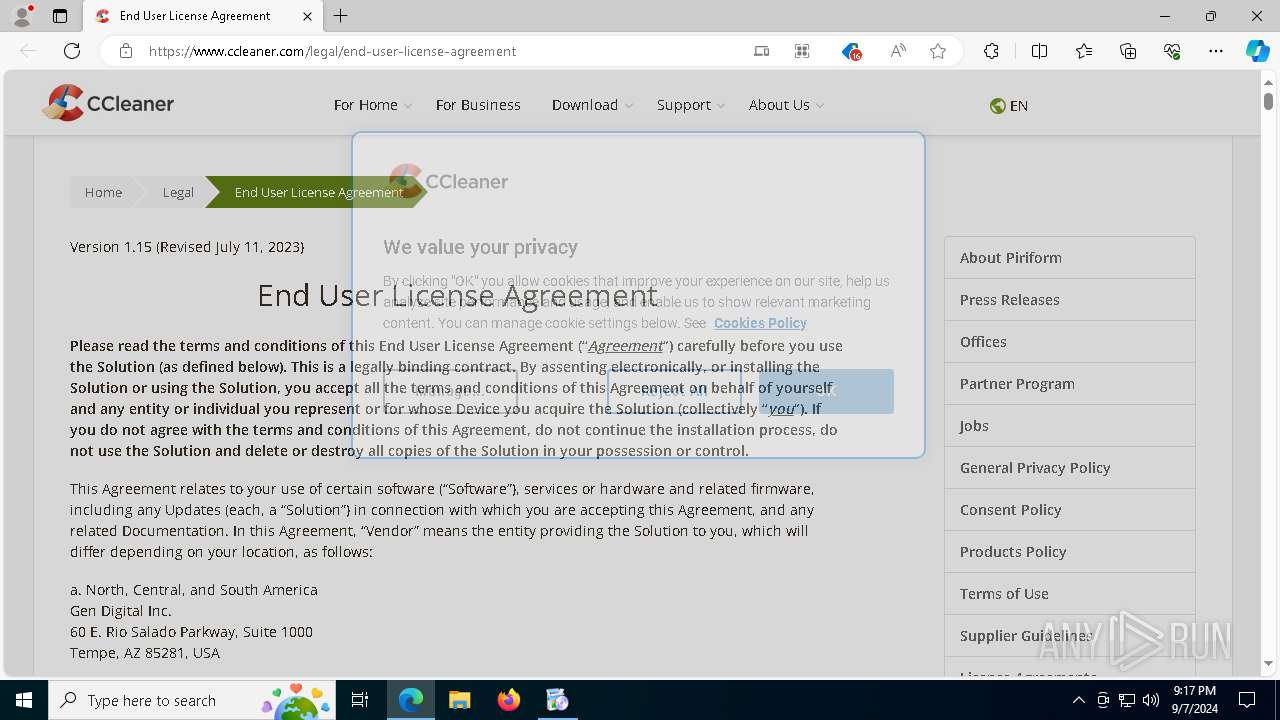
Task: Switch to Microsoft Edge on the taskbar
Action: (410, 700)
